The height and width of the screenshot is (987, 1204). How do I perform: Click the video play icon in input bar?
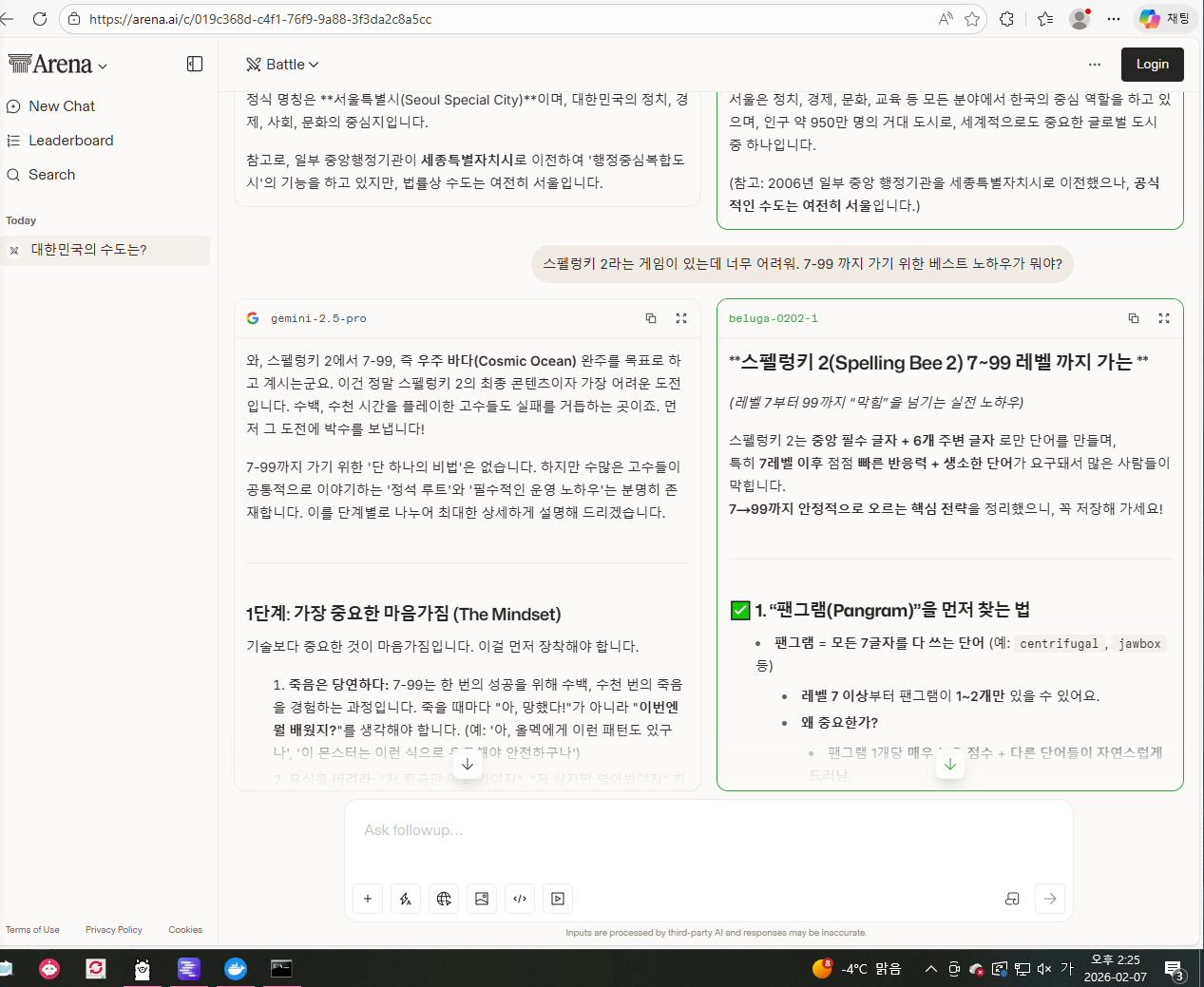click(x=558, y=899)
